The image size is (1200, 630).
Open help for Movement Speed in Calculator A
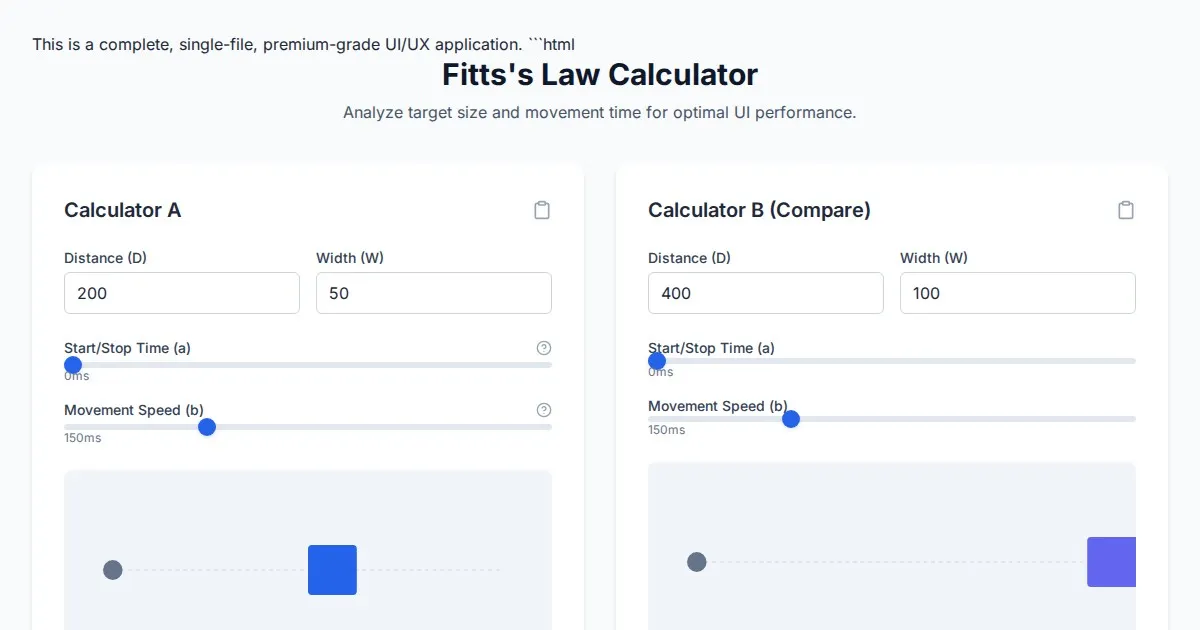(x=544, y=410)
